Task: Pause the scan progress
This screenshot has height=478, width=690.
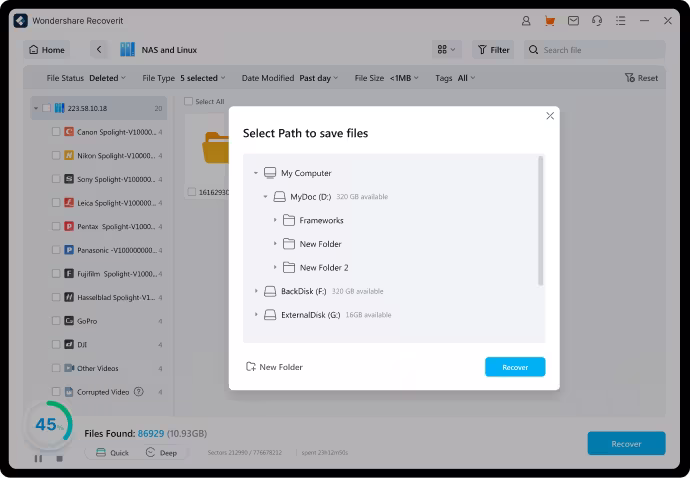Action: 38,458
